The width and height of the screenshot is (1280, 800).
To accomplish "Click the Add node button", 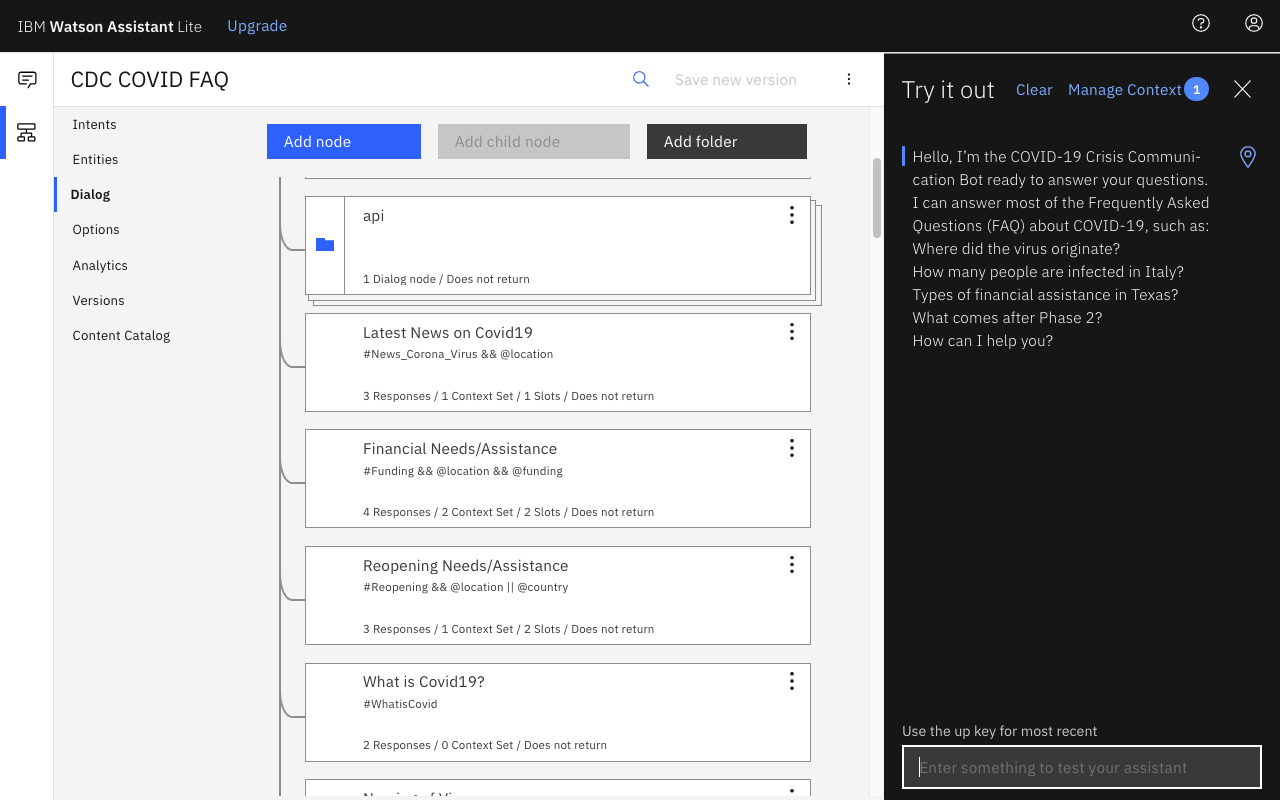I will tap(344, 141).
